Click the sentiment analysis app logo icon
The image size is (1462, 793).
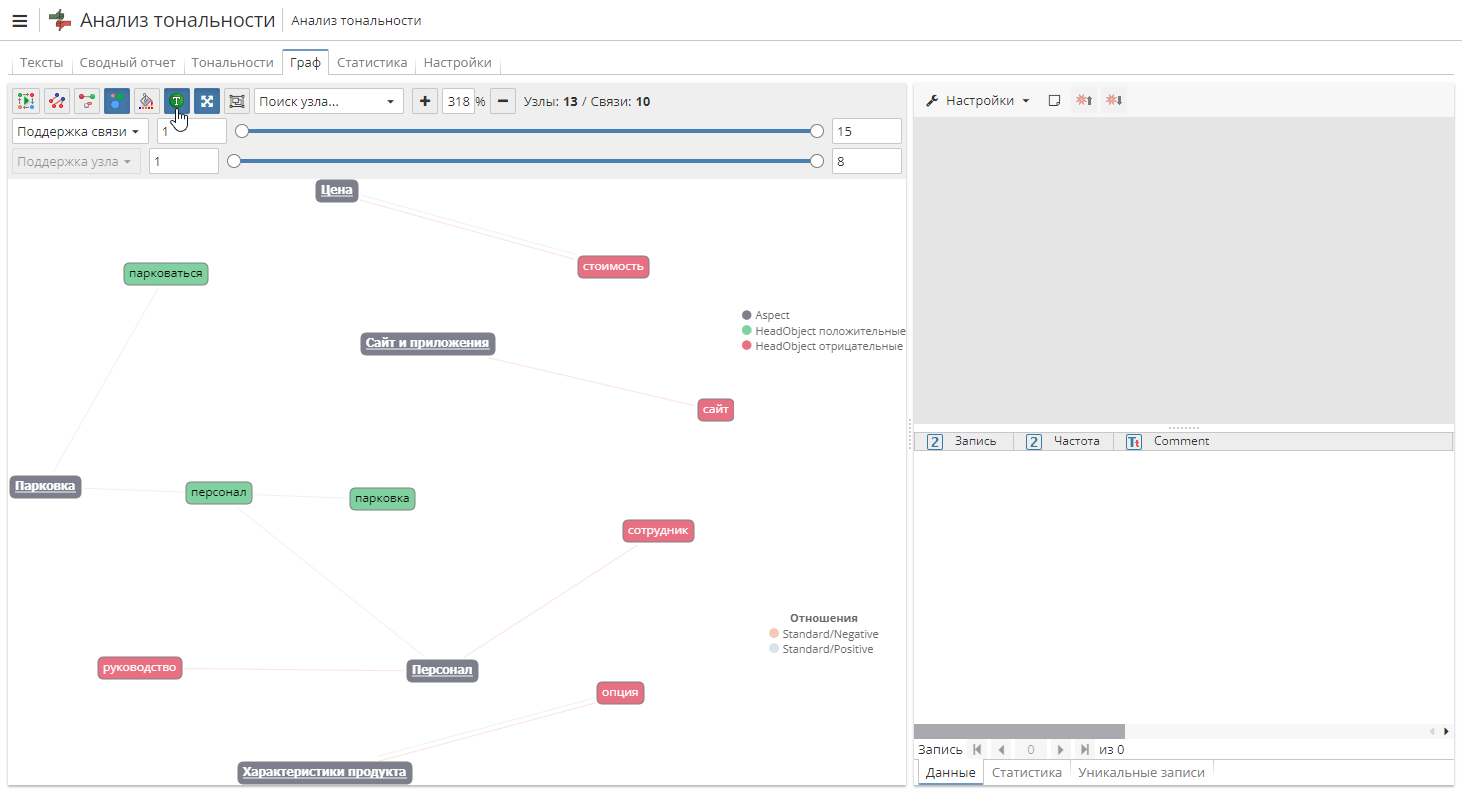pyautogui.click(x=60, y=20)
